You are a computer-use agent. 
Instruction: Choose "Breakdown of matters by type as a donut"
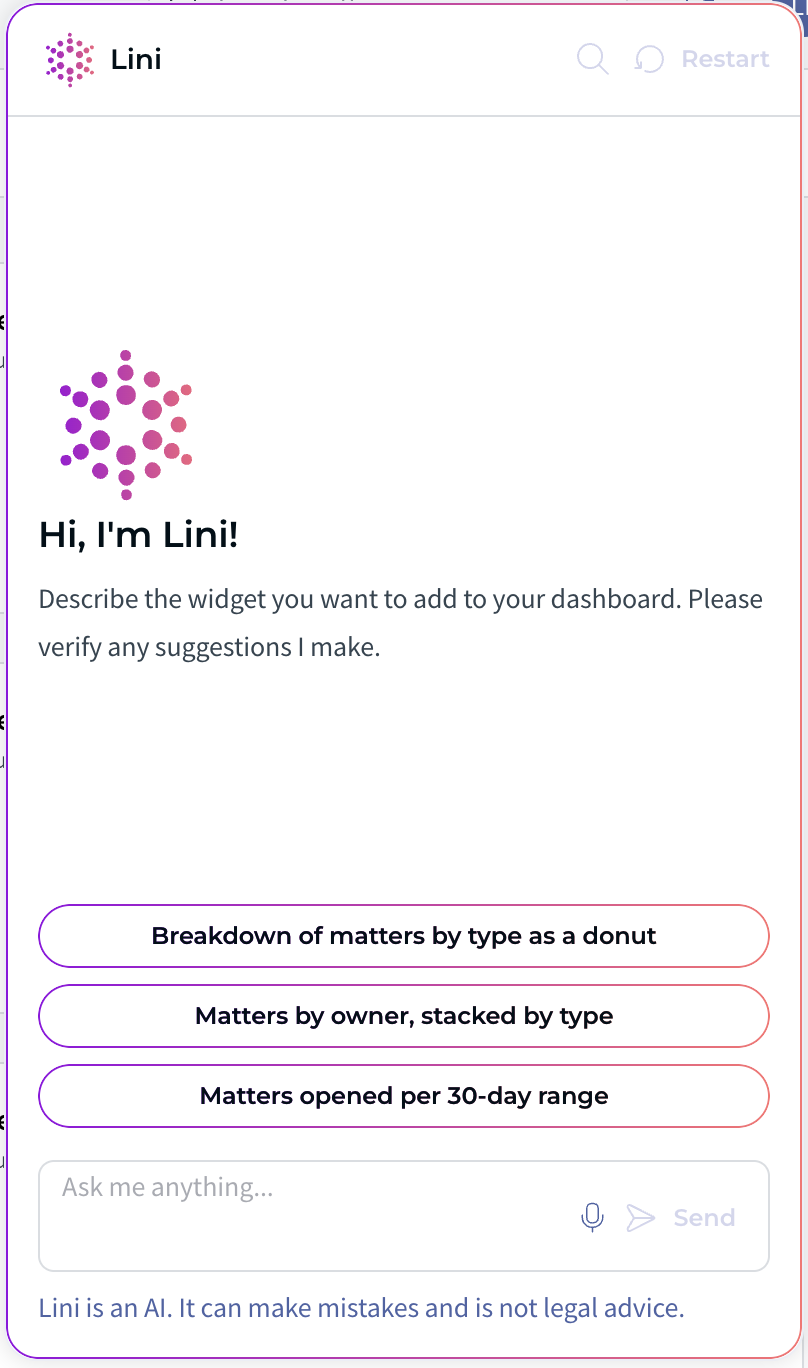pyautogui.click(x=404, y=936)
